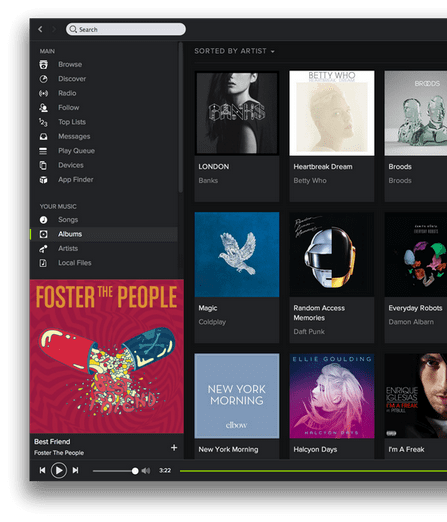Click the Play button

click(59, 470)
